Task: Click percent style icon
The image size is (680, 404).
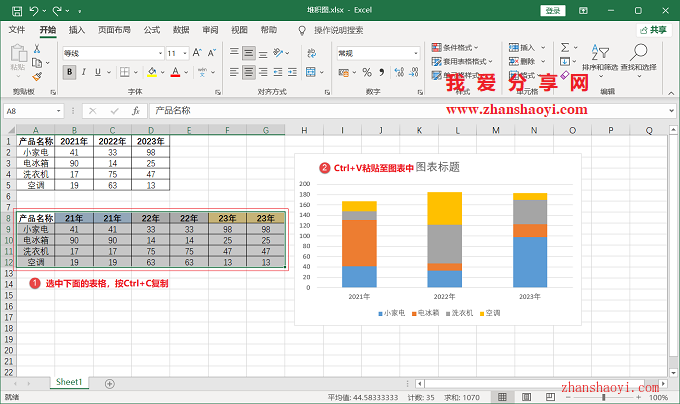Action: tap(367, 72)
